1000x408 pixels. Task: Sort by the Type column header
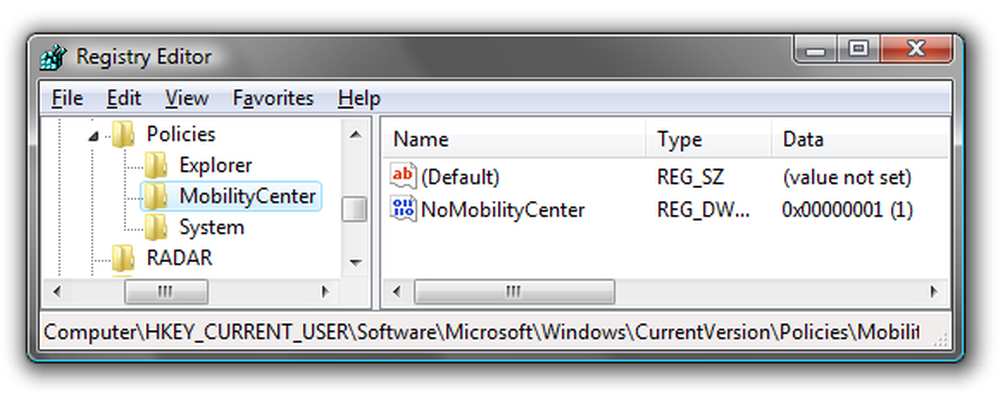(x=708, y=139)
